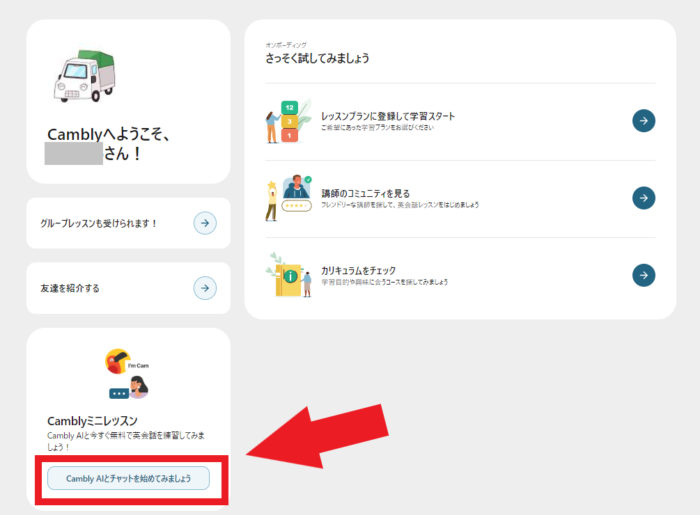Click arrow for レッスンプランに登録して学習スタート
The width and height of the screenshot is (700, 515).
pos(643,120)
